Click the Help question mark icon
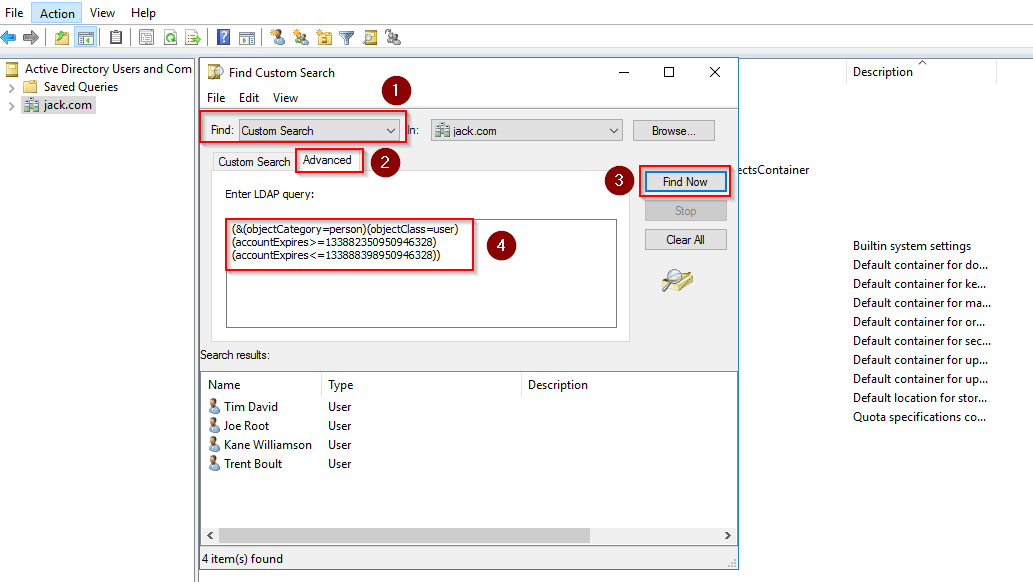 coord(223,37)
